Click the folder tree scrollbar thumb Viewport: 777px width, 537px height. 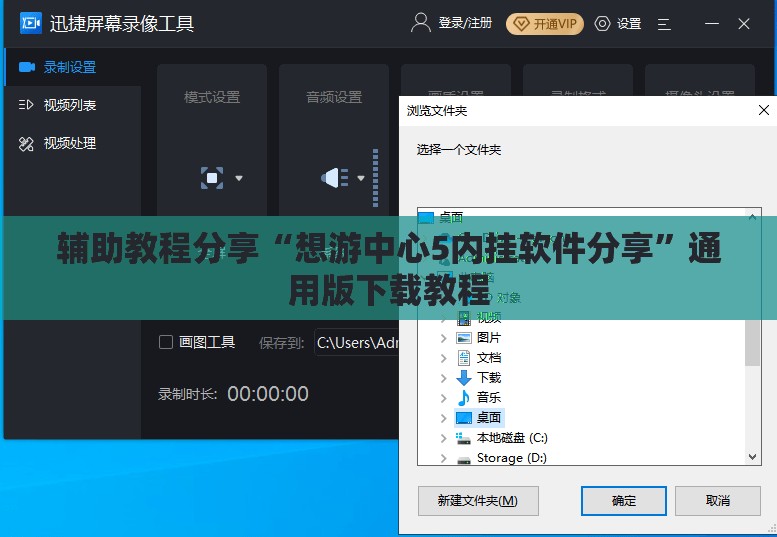[x=752, y=342]
